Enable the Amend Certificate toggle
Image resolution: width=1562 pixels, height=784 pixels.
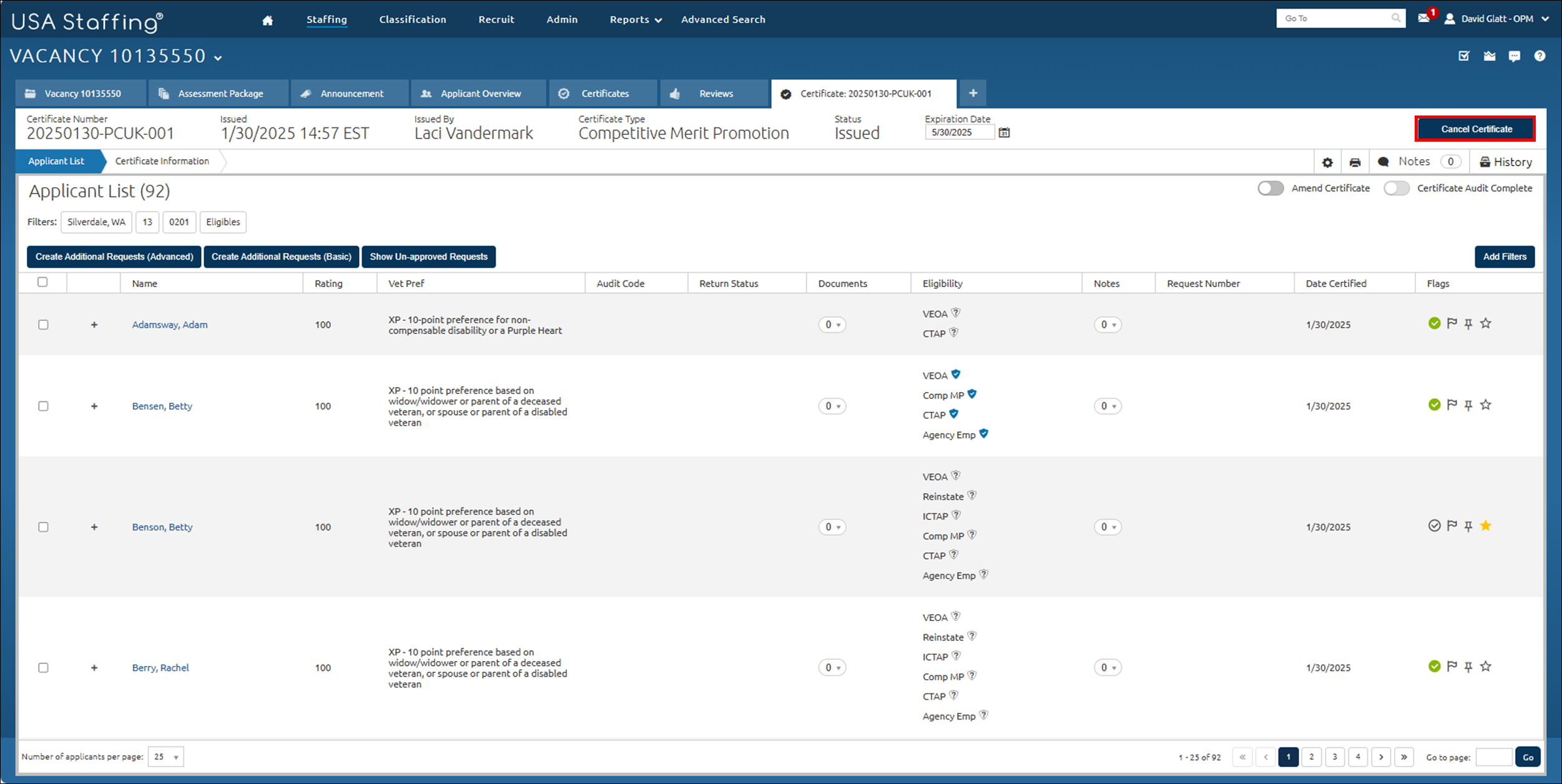click(1270, 188)
